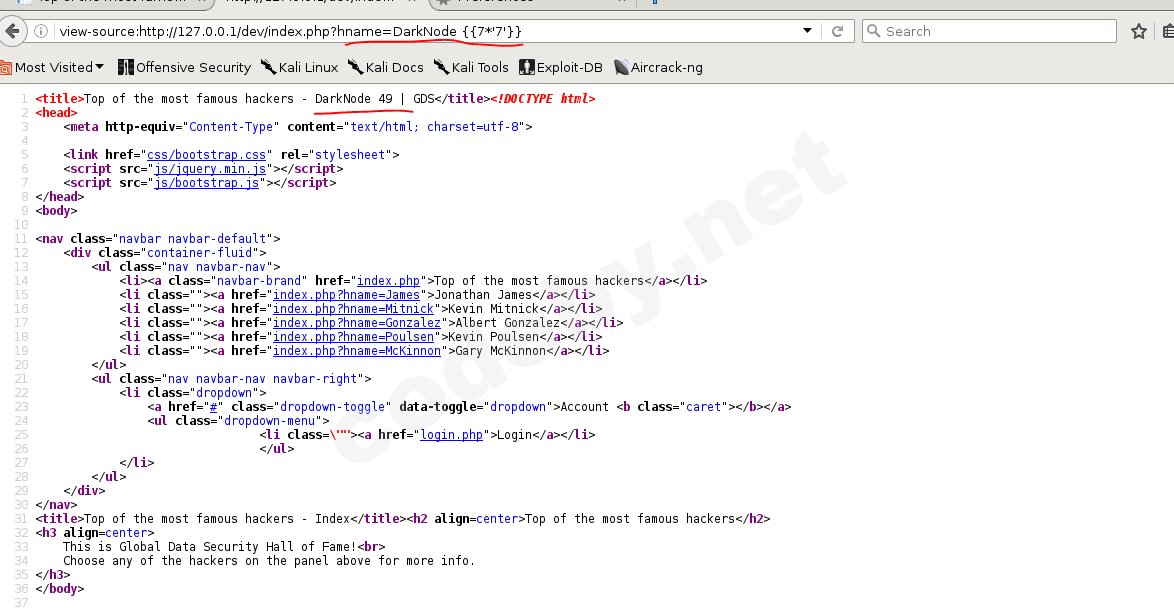Open index.php?hname=James link
Image resolution: width=1174 pixels, height=613 pixels.
pyautogui.click(x=346, y=295)
